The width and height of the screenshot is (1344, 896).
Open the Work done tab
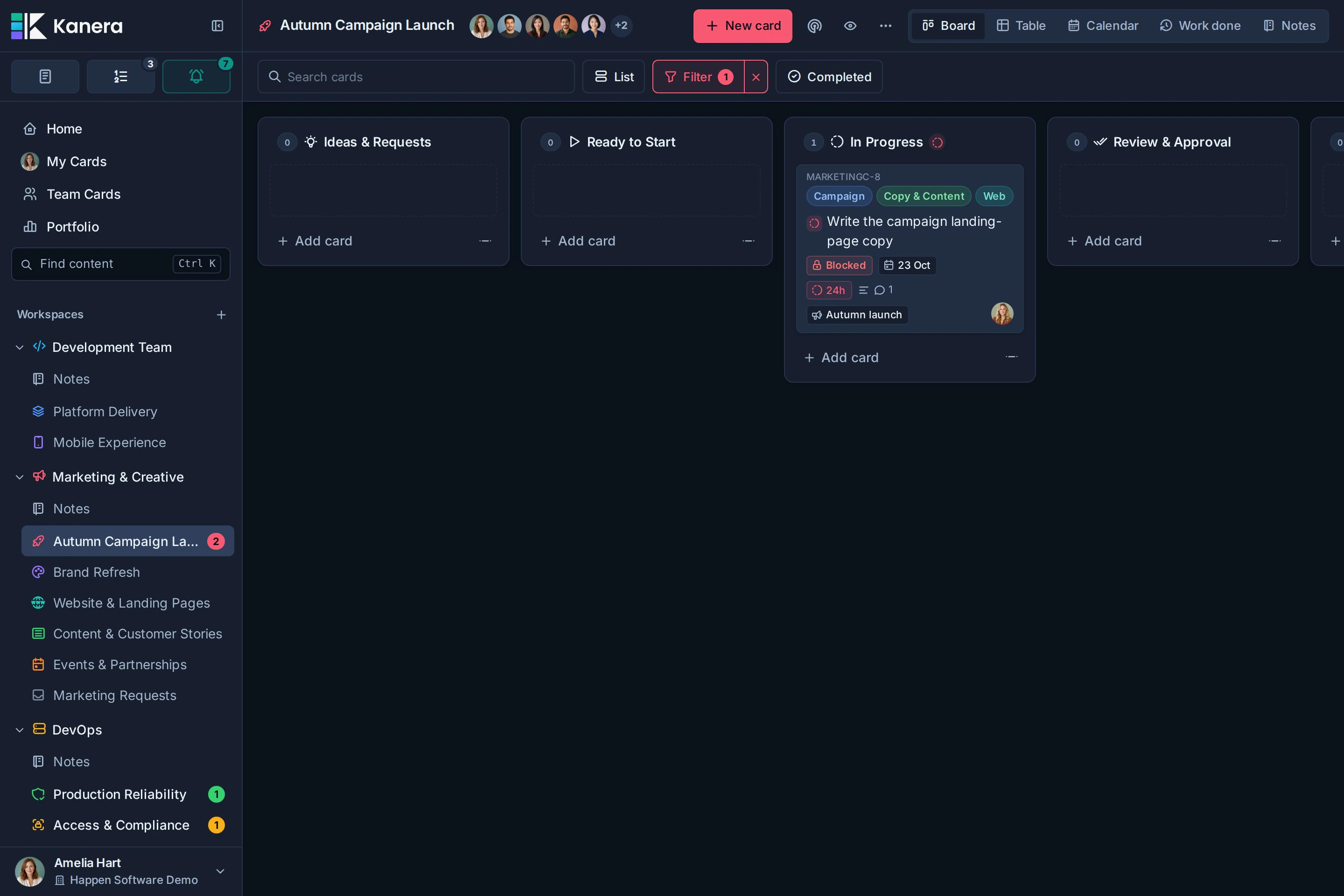coord(1200,26)
